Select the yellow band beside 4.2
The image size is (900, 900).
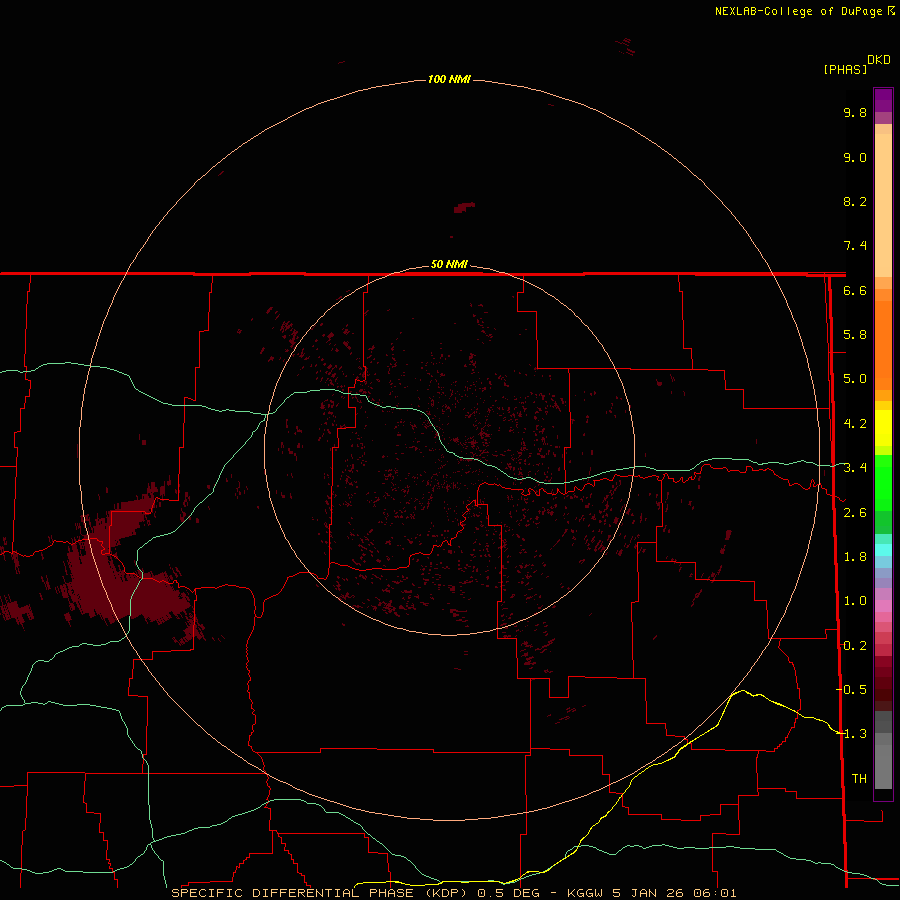(883, 428)
